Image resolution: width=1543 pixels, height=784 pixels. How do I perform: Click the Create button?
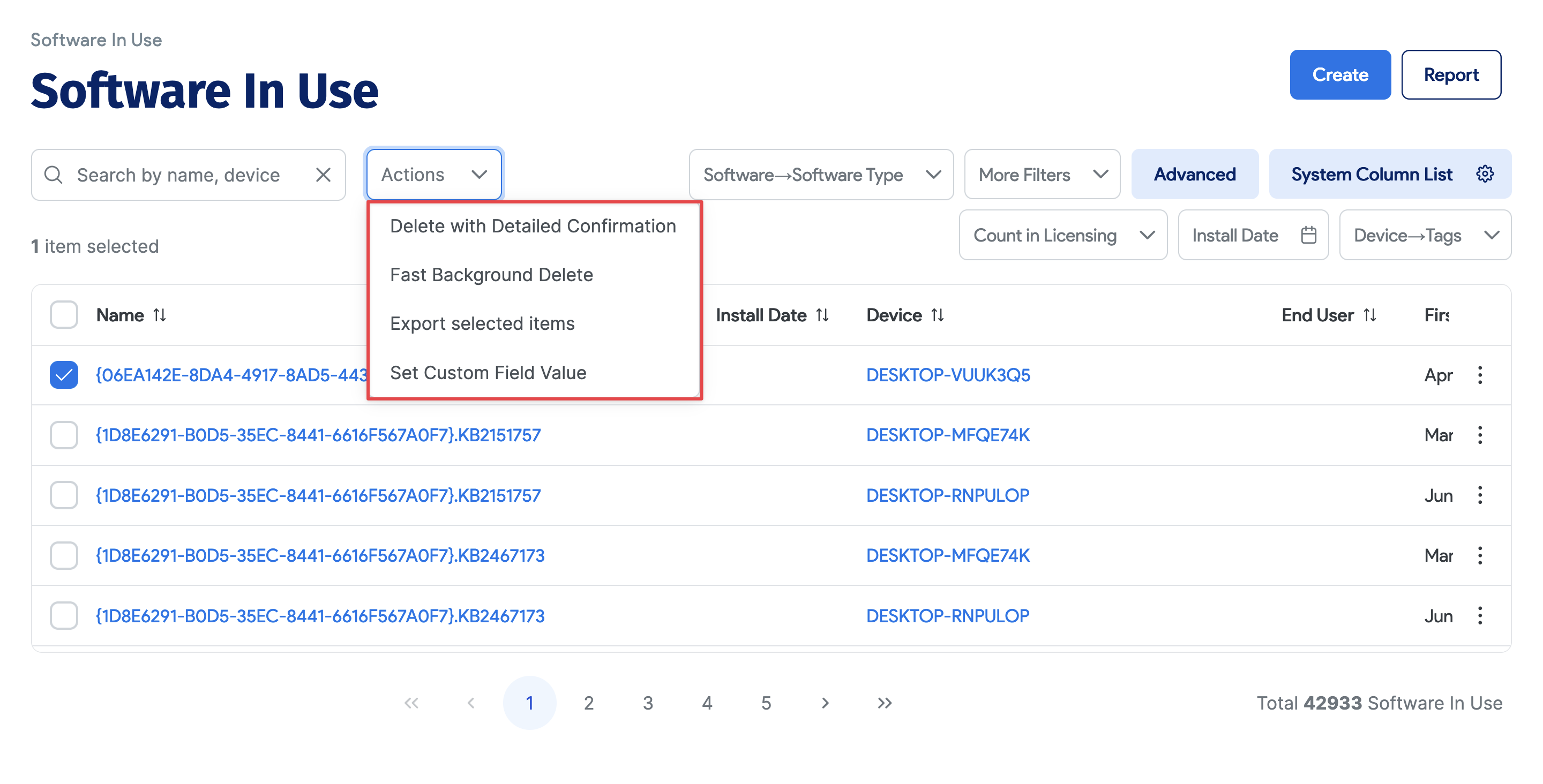tap(1340, 74)
